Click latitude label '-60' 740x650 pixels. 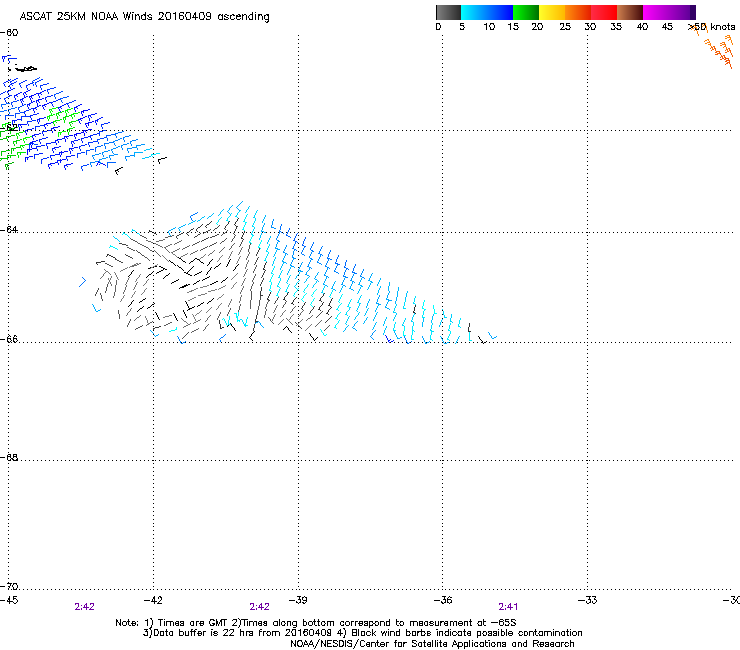pyautogui.click(x=9, y=33)
